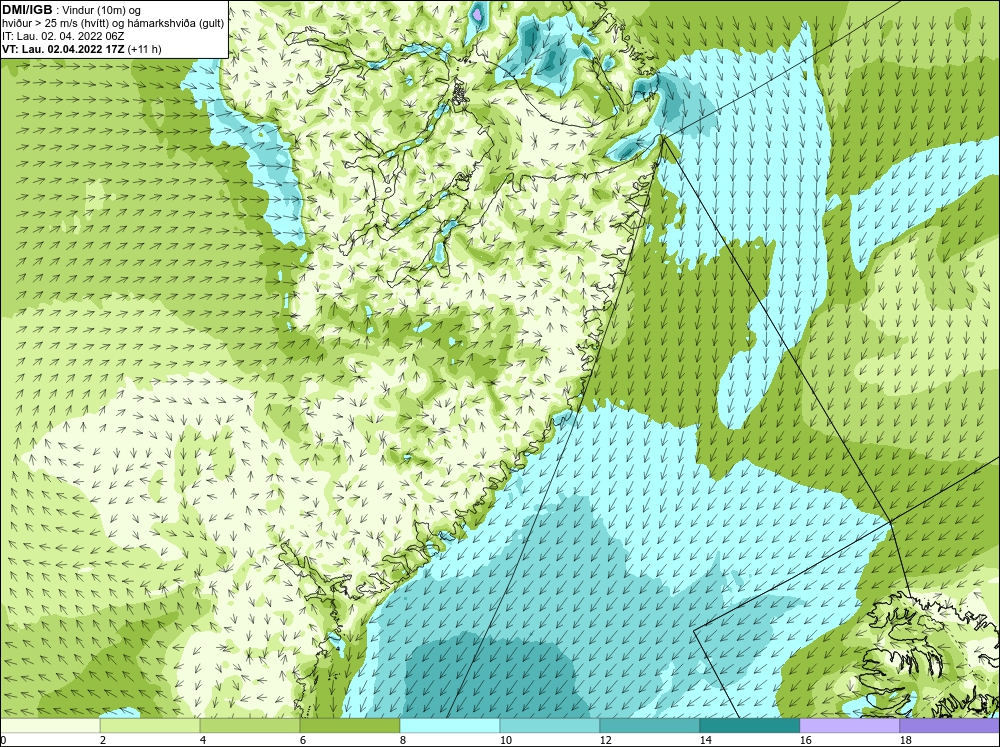Click the legend value label "10"
This screenshot has width=1000, height=747.
506,740
